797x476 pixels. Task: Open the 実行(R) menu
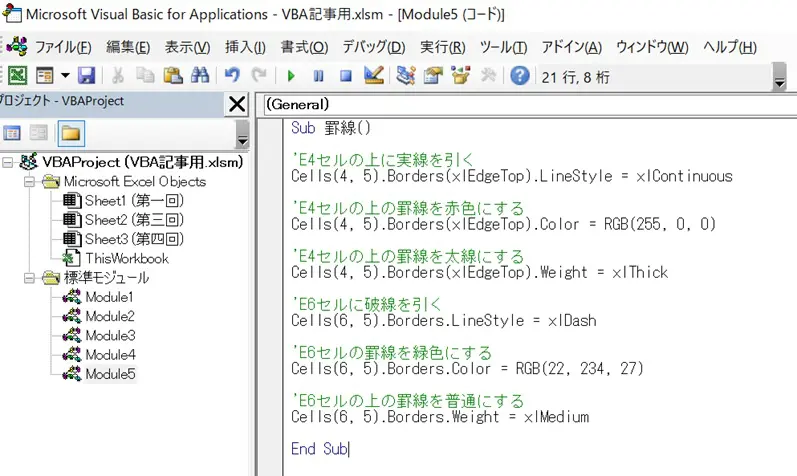pos(442,47)
